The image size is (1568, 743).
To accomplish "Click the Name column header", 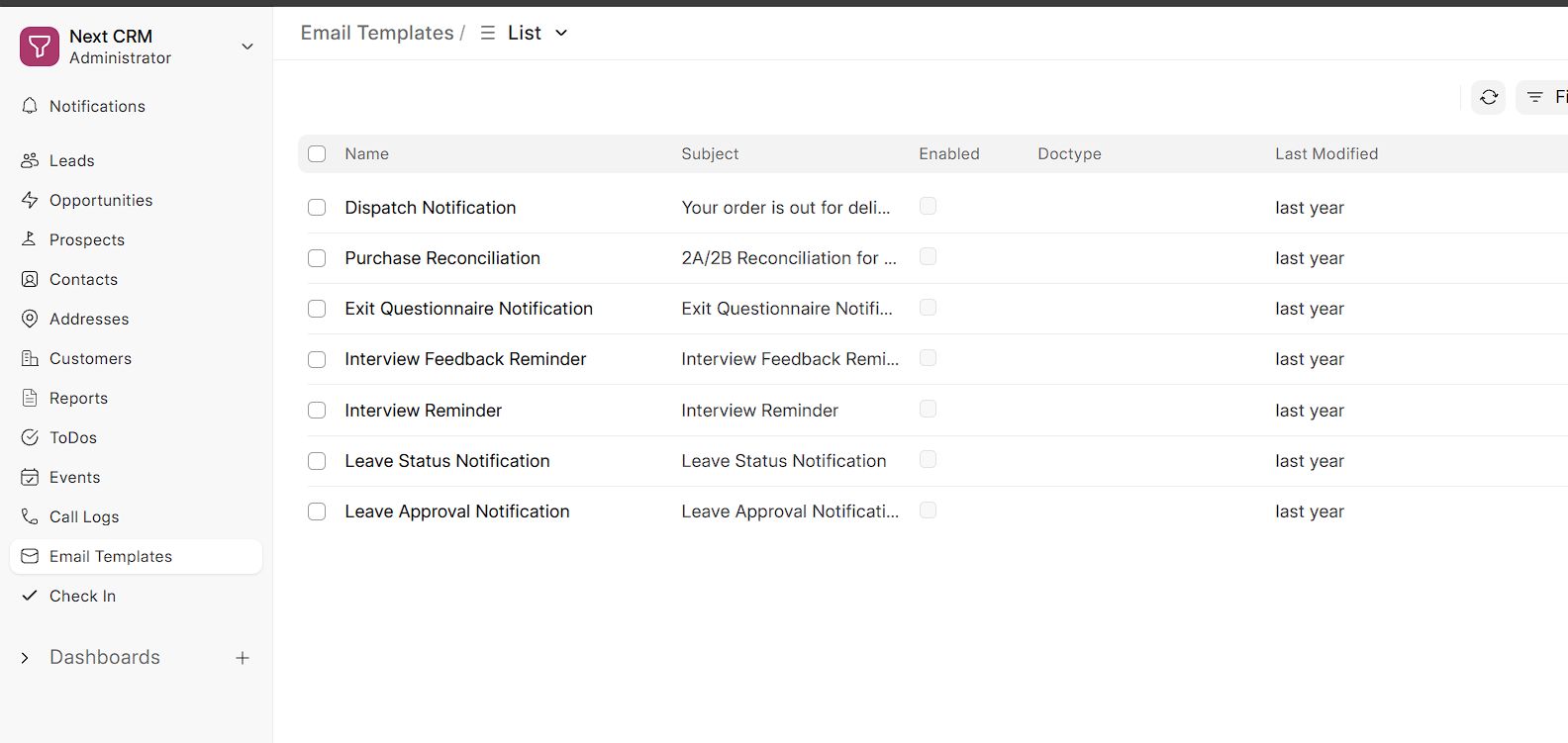I will click(367, 153).
